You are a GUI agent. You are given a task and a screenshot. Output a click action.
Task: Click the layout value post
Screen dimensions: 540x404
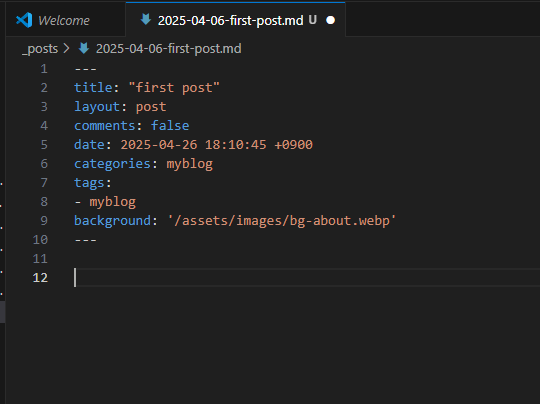pyautogui.click(x=151, y=107)
